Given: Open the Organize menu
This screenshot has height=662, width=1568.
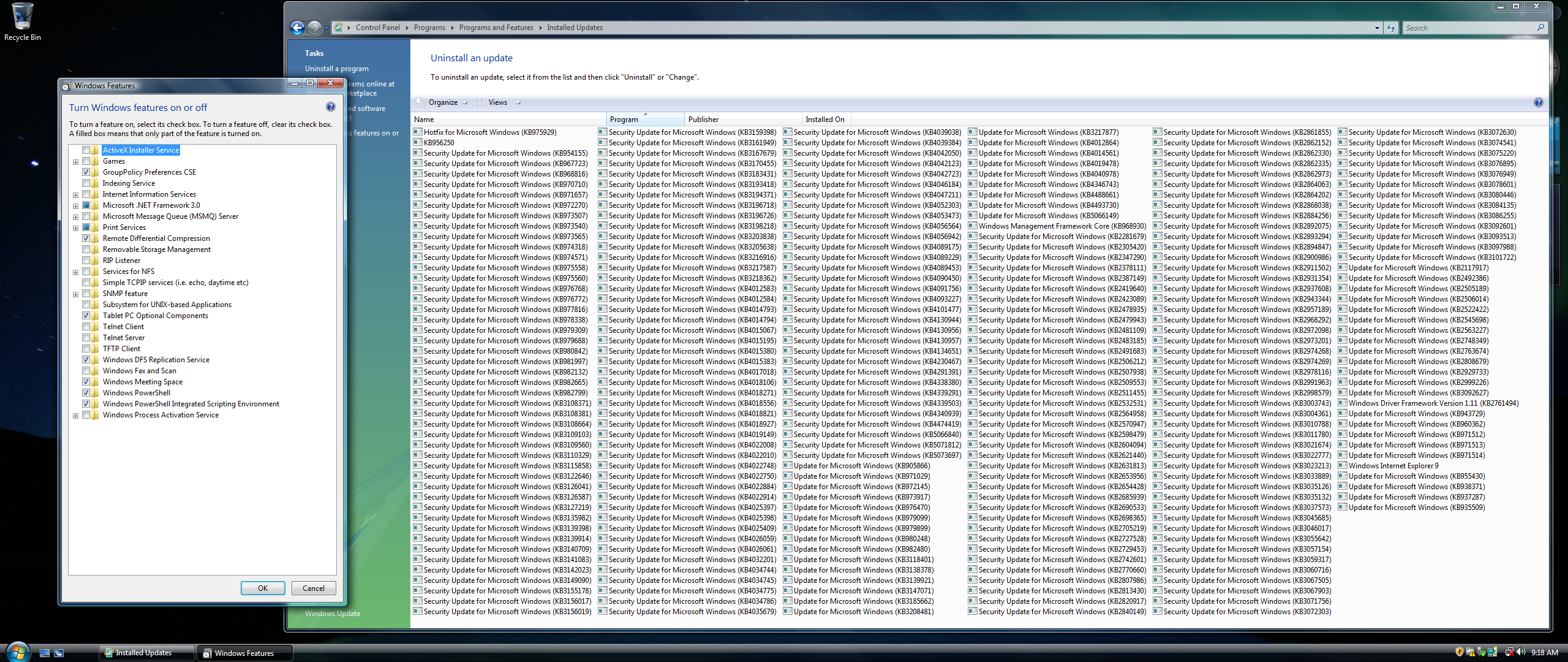Looking at the screenshot, I should (443, 102).
